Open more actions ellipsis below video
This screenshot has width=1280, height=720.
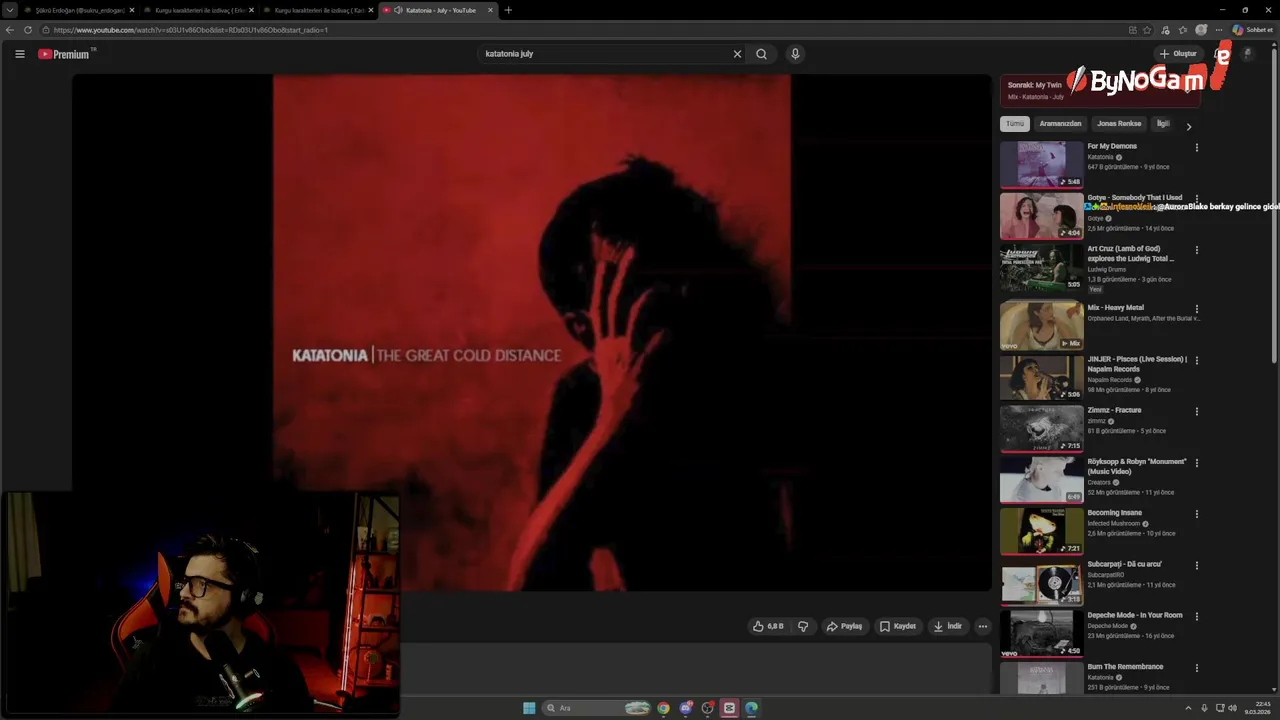(982, 626)
